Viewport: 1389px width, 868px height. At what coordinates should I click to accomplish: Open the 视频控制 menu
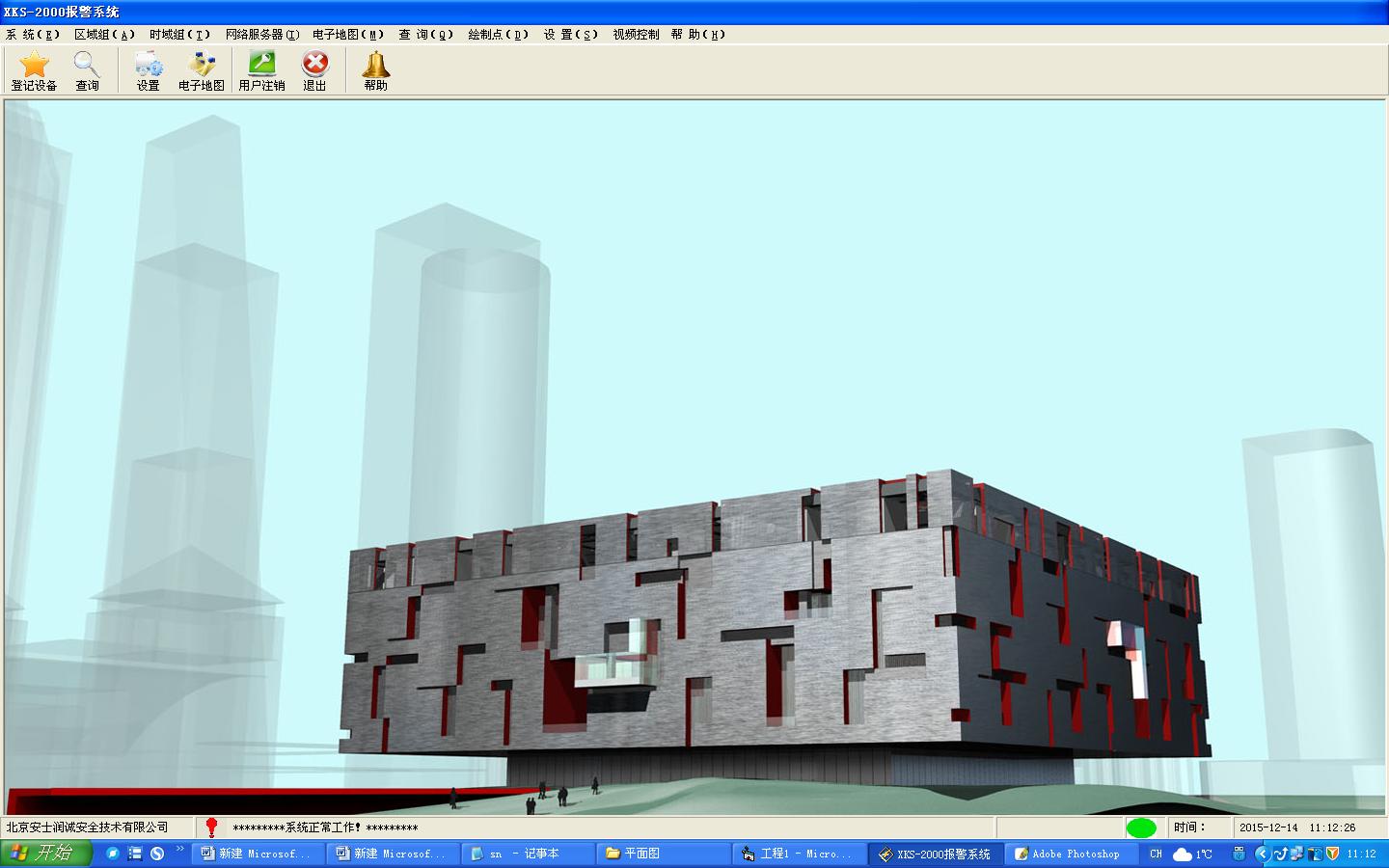[x=636, y=35]
